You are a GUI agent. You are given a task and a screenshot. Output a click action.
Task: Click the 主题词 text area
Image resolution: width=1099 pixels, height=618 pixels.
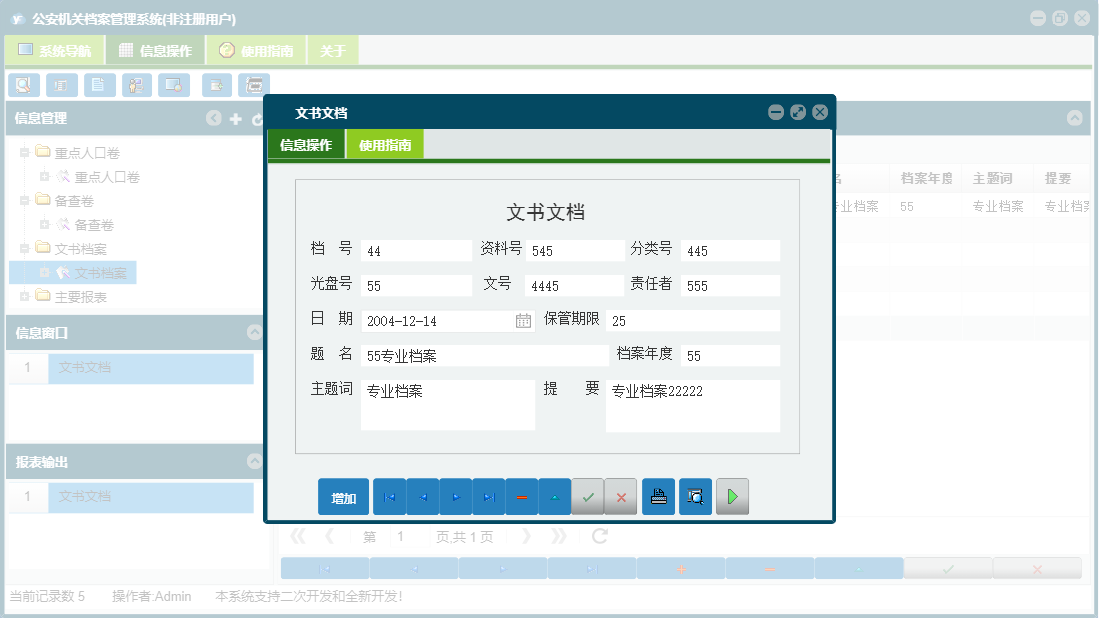(x=448, y=405)
